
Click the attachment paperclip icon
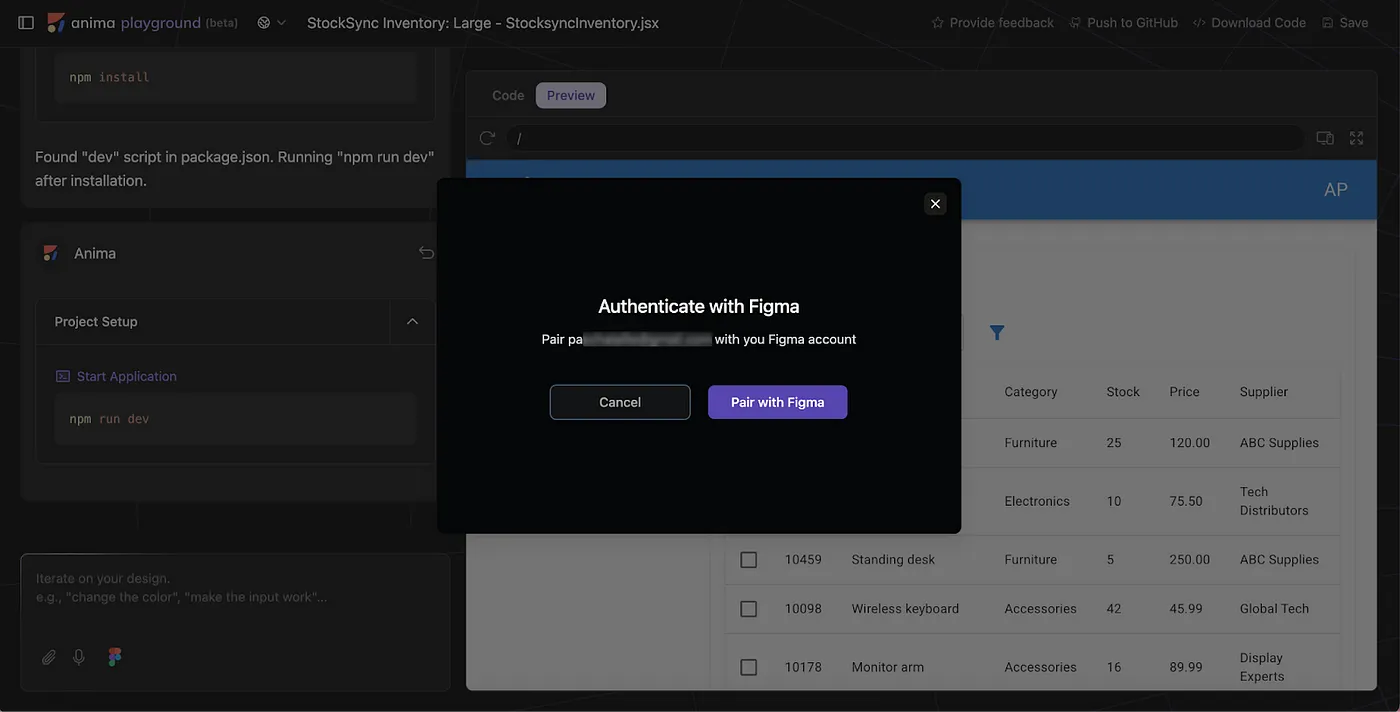pyautogui.click(x=48, y=656)
